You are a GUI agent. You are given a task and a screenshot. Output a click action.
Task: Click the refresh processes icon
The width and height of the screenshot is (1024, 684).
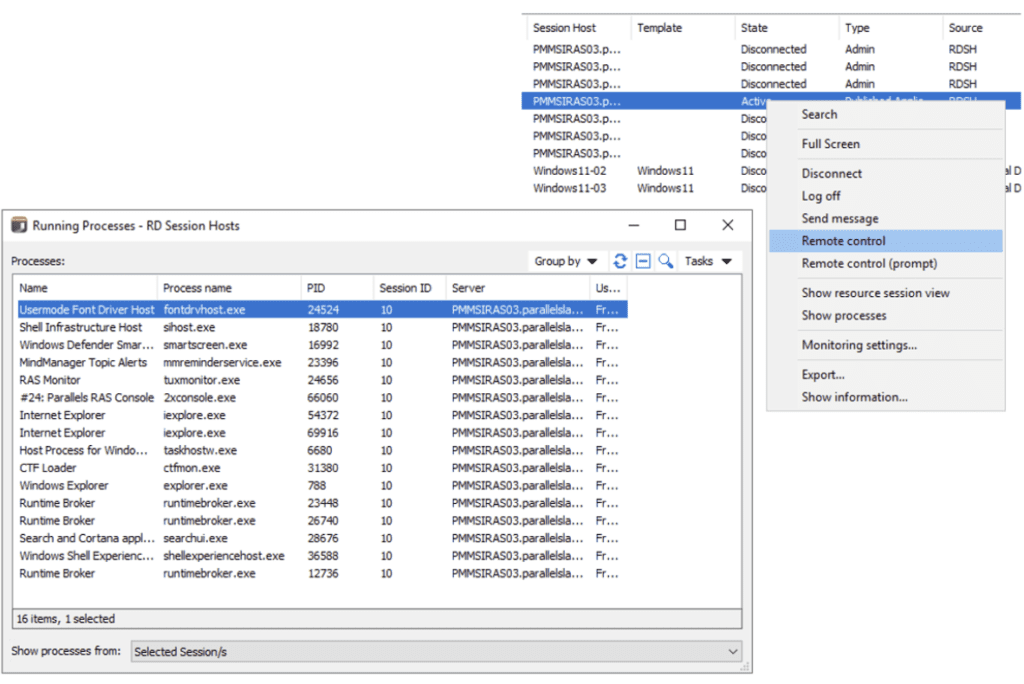point(620,261)
